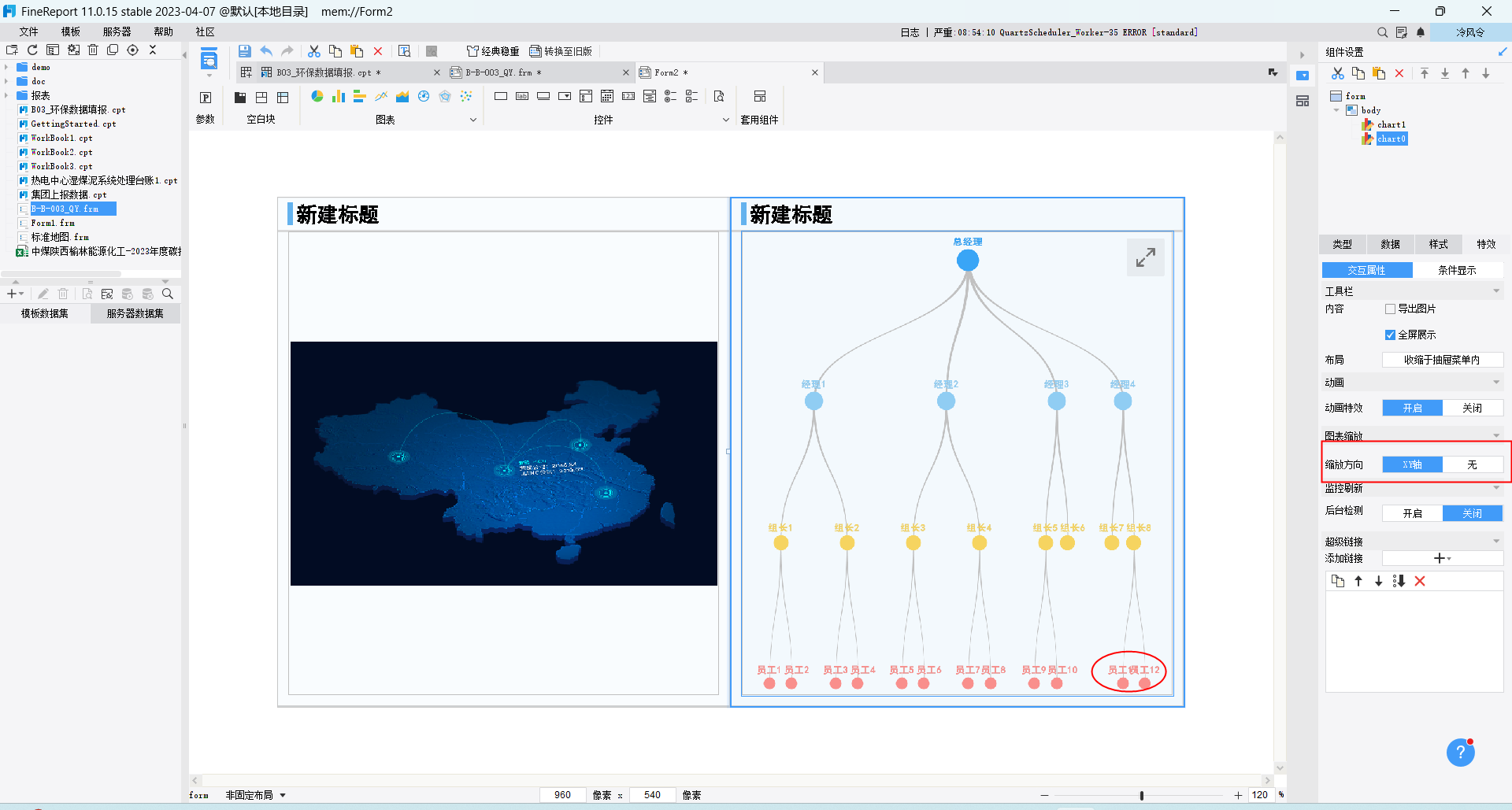This screenshot has height=810, width=1512.
Task: Open the 模板 menu
Action: (71, 31)
